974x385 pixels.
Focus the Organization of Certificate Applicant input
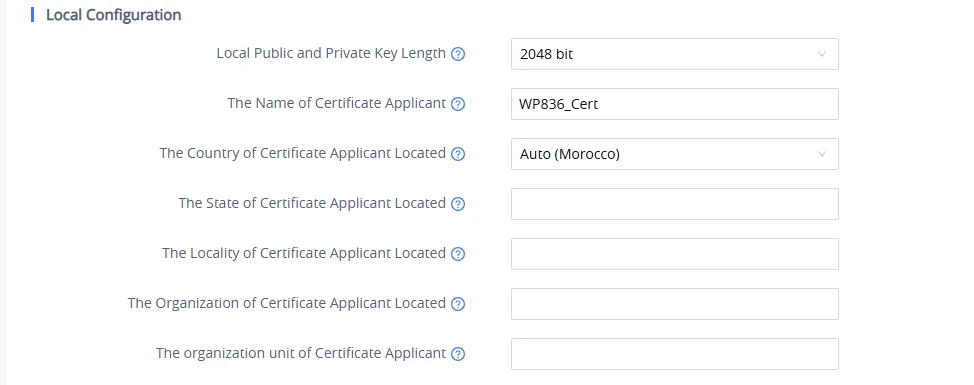click(x=675, y=304)
